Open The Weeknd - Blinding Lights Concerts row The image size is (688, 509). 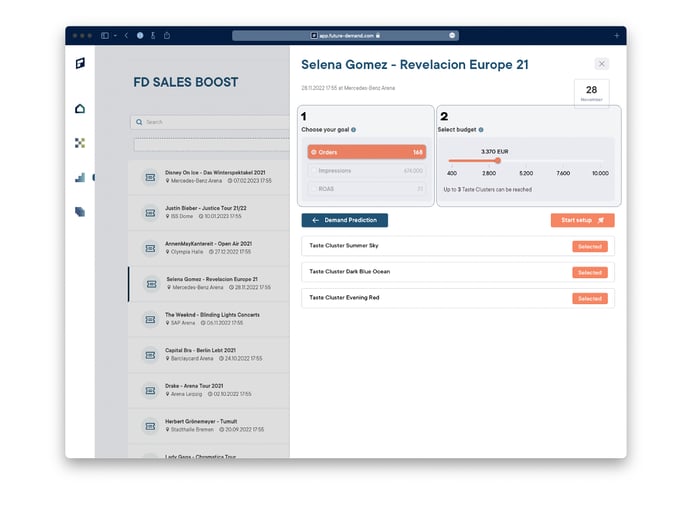[x=209, y=319]
